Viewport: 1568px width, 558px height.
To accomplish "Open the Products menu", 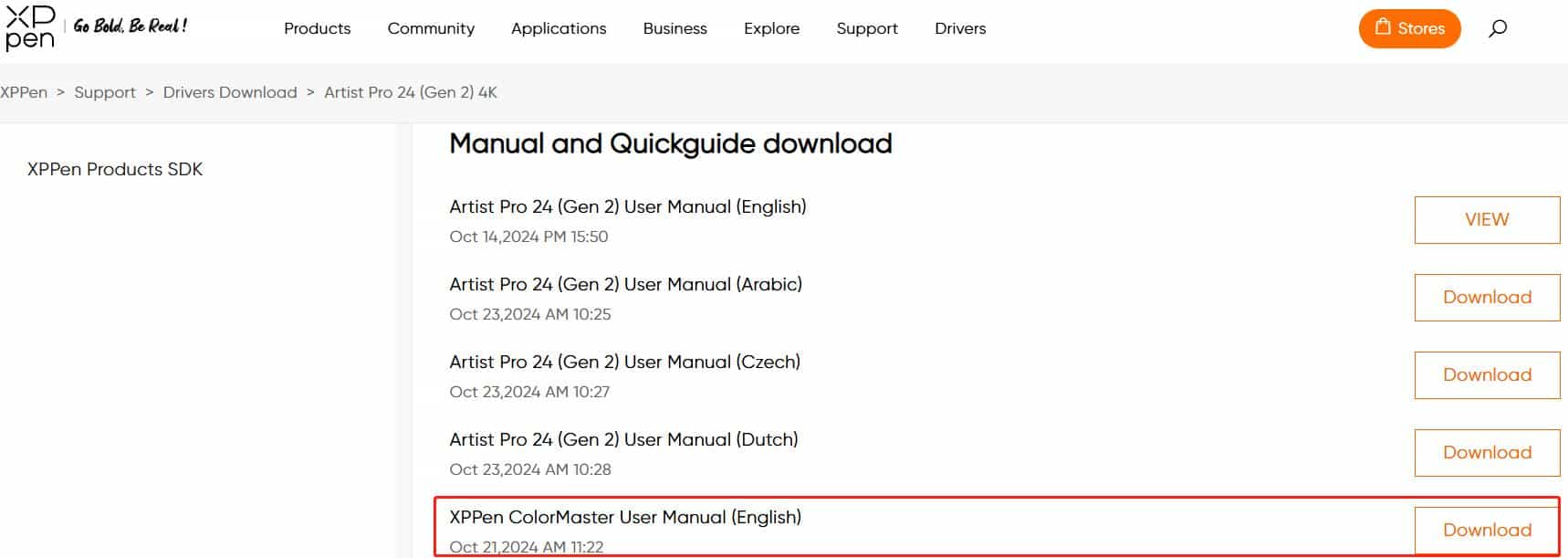I will point(317,28).
